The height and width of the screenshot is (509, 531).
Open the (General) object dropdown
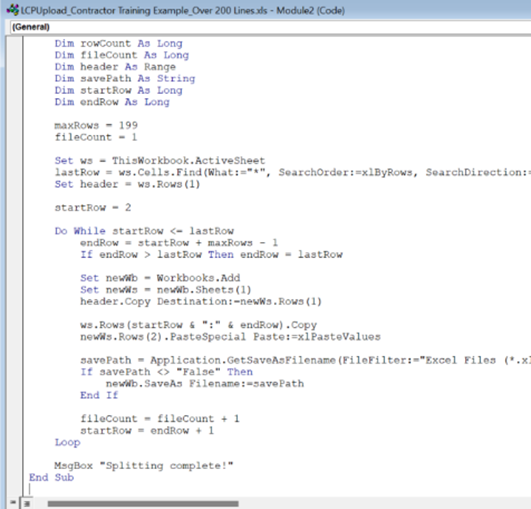270,27
